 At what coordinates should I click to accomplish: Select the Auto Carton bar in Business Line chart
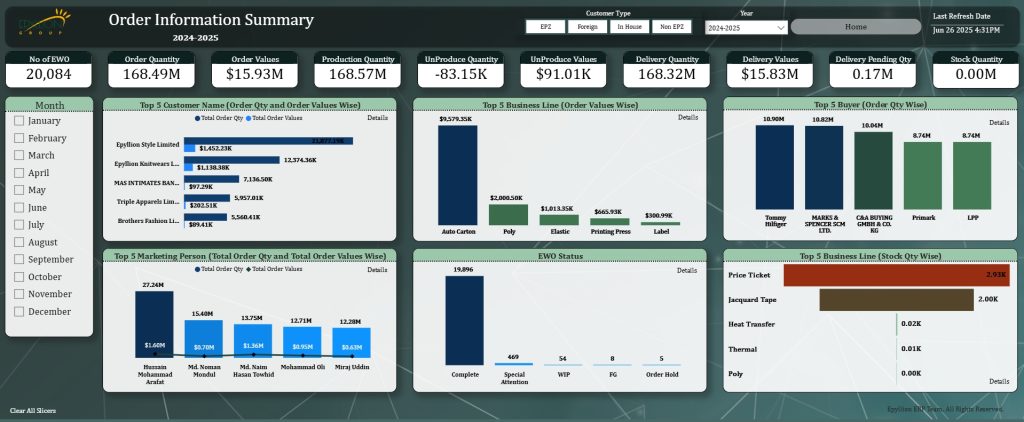(x=455, y=175)
